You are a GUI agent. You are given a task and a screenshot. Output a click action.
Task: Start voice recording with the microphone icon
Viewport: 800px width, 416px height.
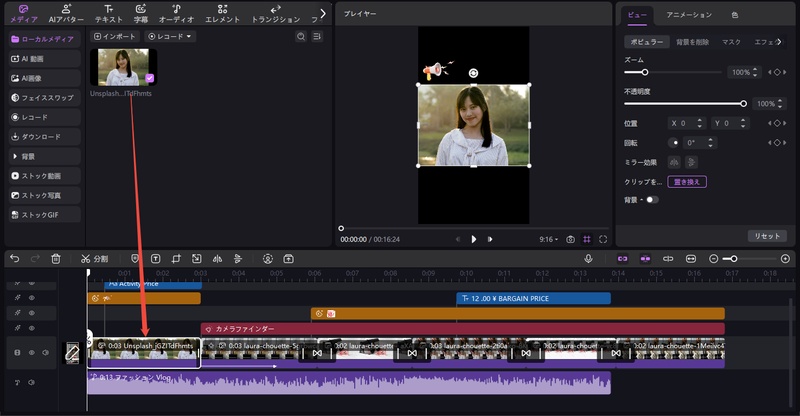588,259
